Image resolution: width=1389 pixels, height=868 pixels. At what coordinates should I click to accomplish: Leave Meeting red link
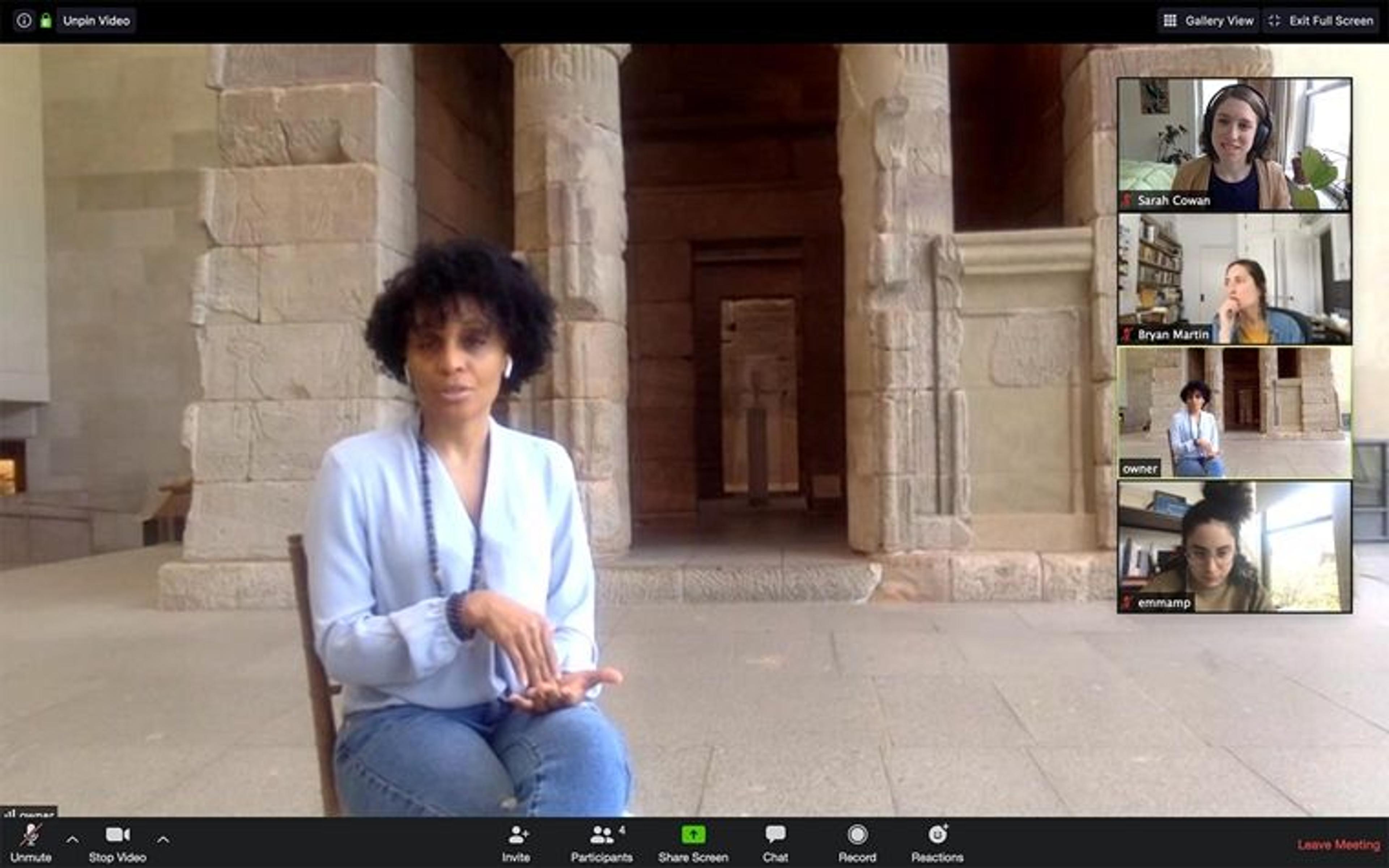click(x=1338, y=844)
